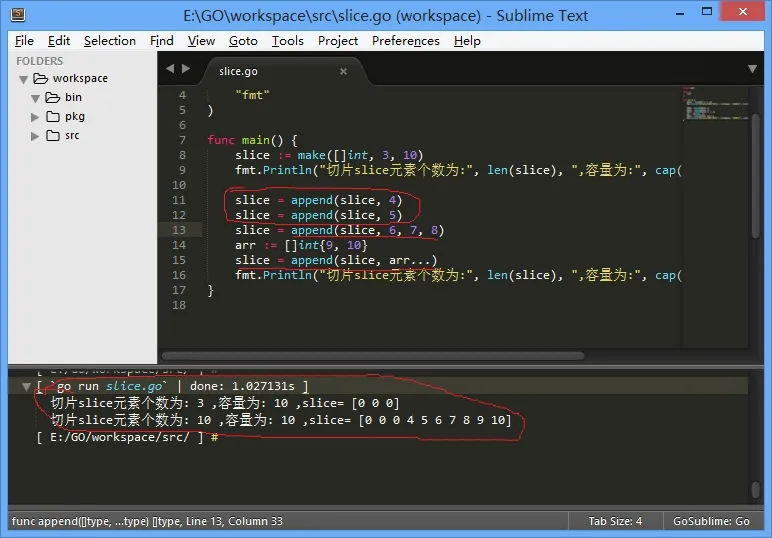772x538 pixels.
Task: Select the pkg folder label
Action: 75,117
